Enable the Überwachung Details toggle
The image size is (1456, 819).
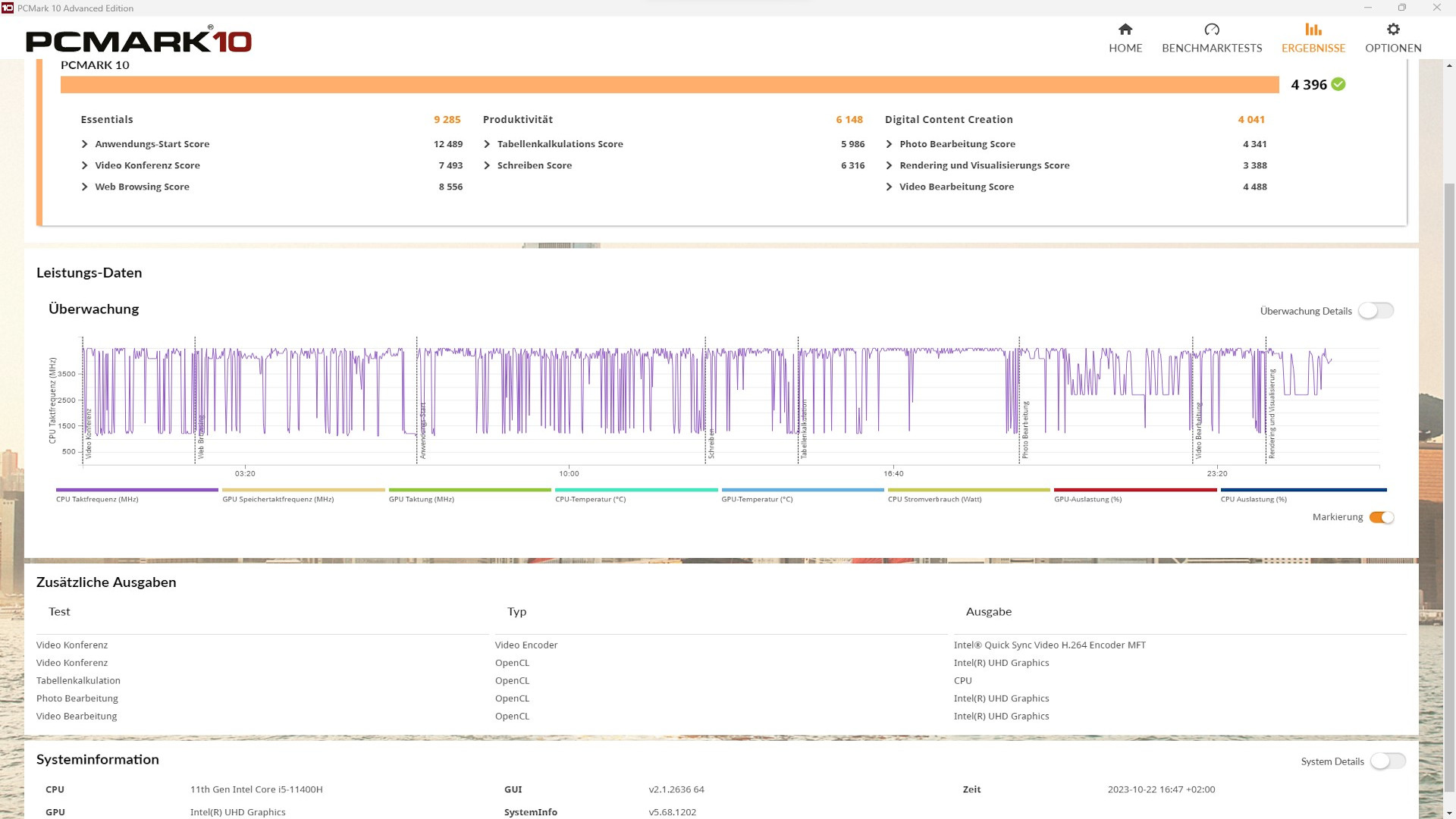click(1376, 311)
